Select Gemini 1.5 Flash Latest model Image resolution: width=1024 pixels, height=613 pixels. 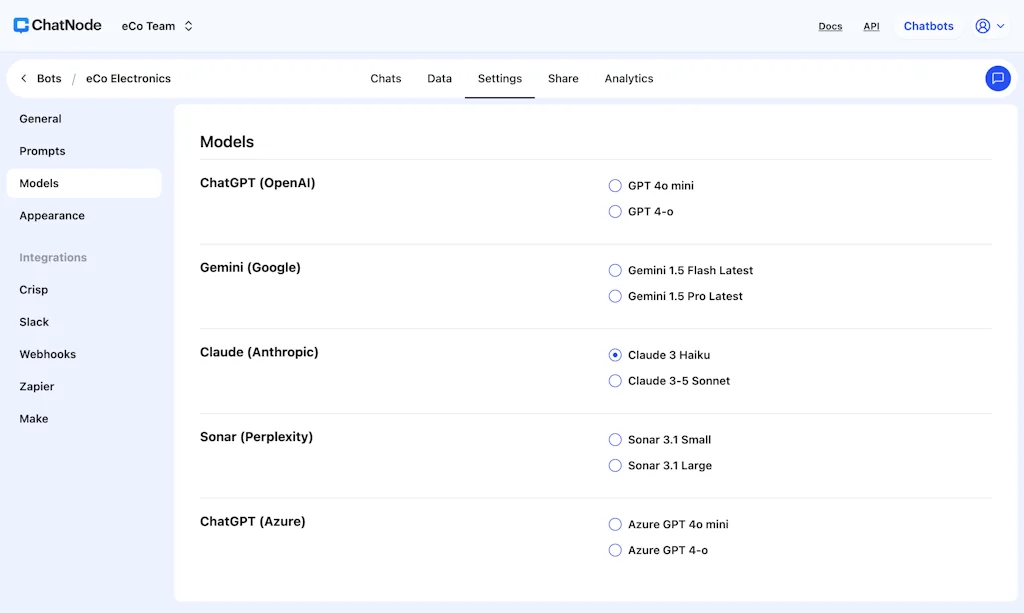pos(615,270)
